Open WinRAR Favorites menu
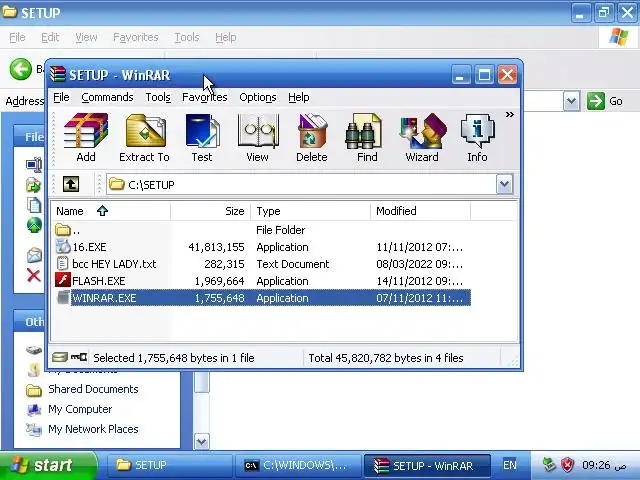The height and width of the screenshot is (480, 640). [x=204, y=97]
